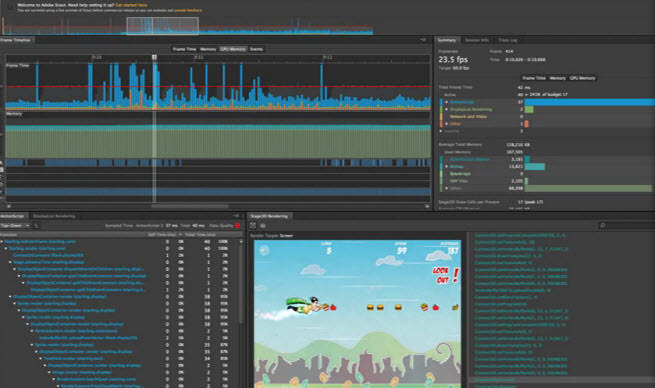This screenshot has height=388, width=655.
Task: Select the Stage3D Rendering panel tab
Action: [269, 216]
